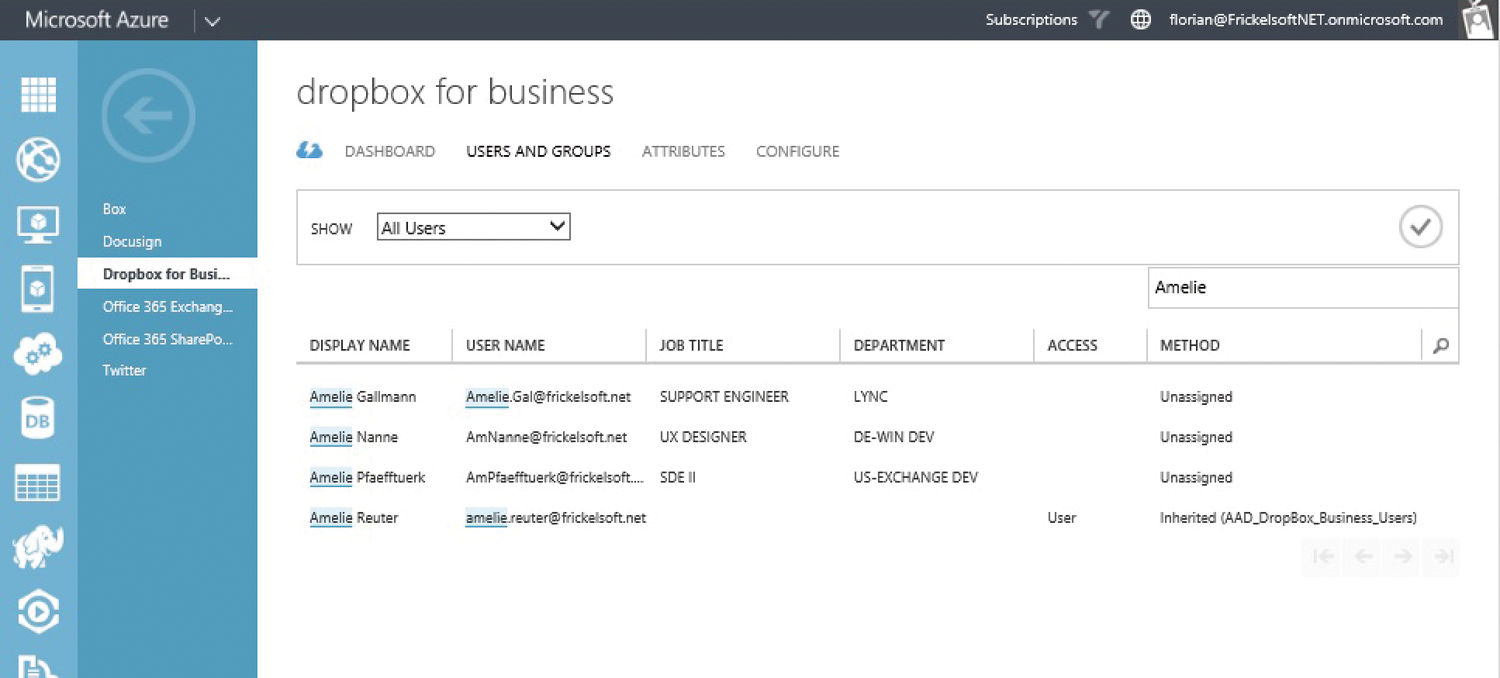Viewport: 1500px width, 678px height.
Task: Select the Amelie Pfaefftuerk row name
Action: click(367, 477)
